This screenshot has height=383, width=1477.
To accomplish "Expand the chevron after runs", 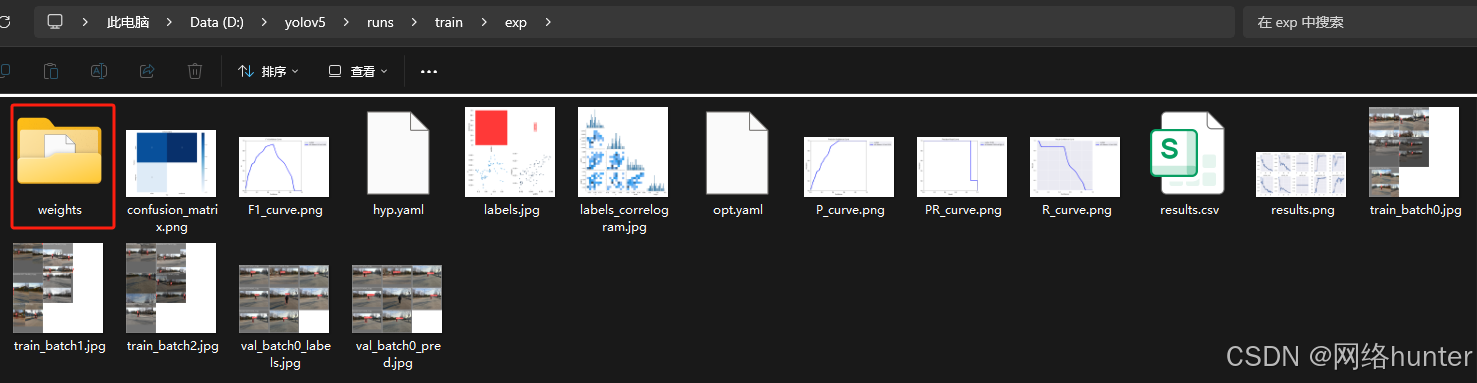I will 415,22.
